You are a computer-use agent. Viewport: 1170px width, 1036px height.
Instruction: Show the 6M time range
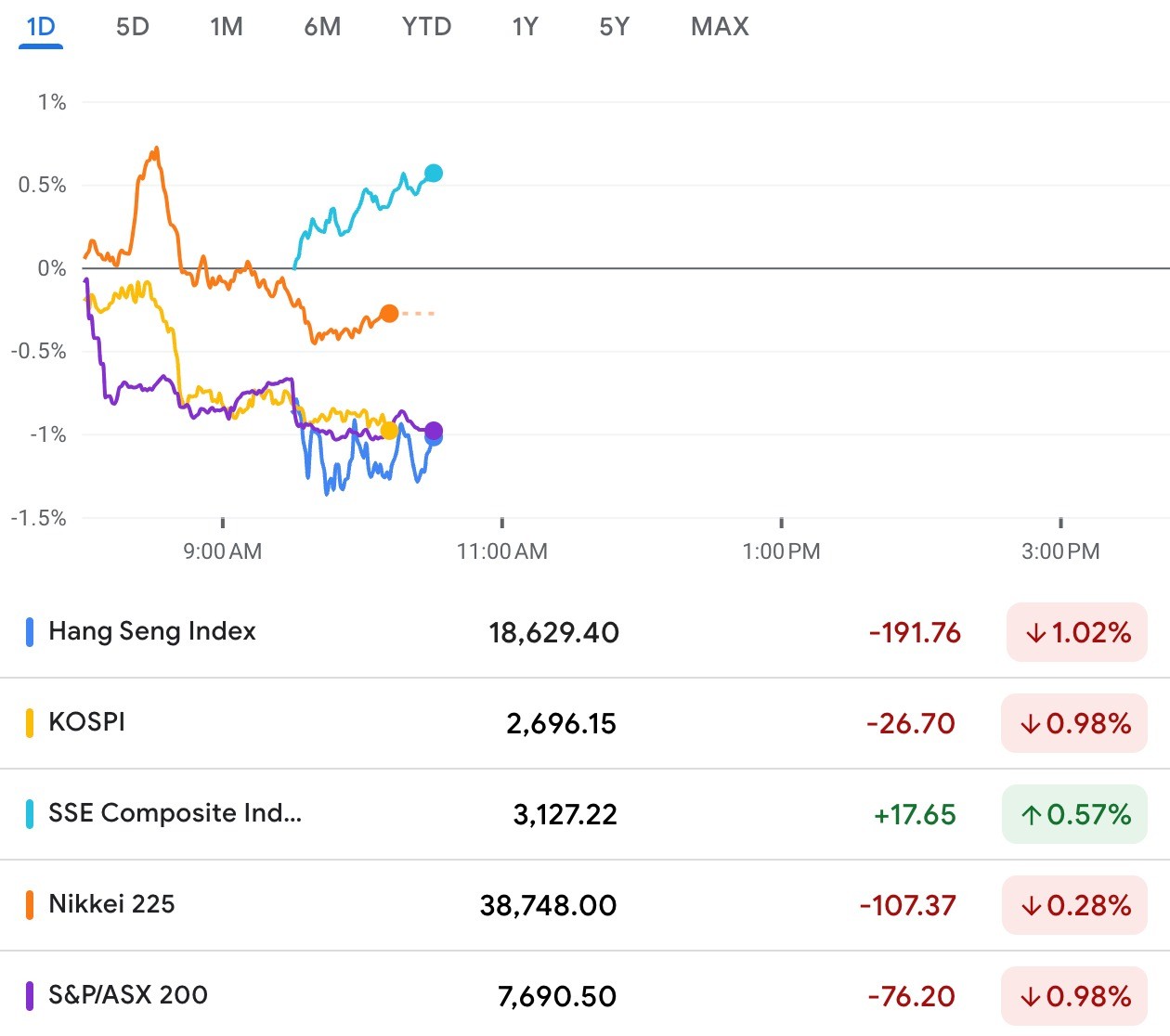[x=322, y=26]
